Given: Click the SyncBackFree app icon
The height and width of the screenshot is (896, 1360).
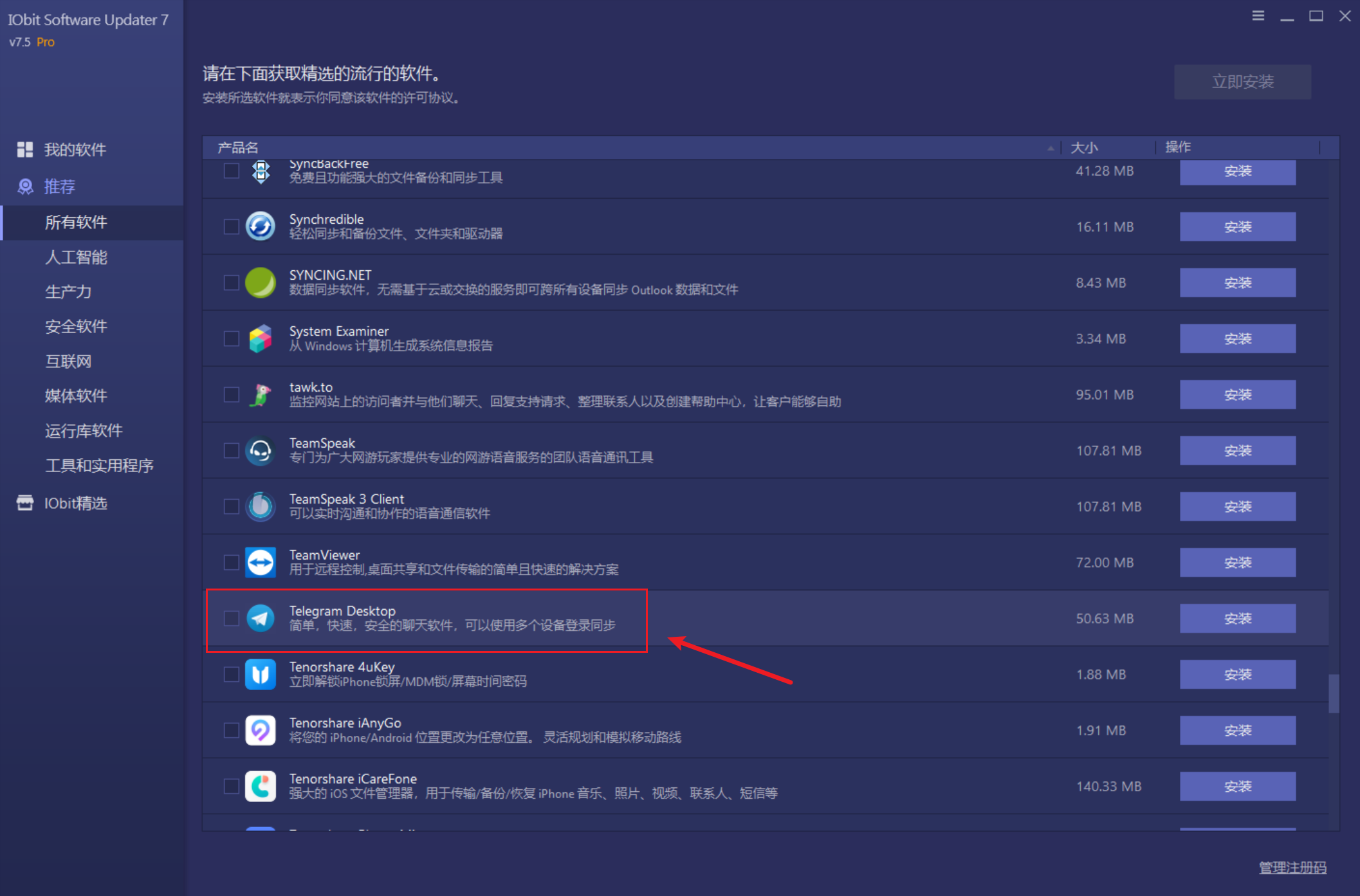Looking at the screenshot, I should click(x=261, y=171).
